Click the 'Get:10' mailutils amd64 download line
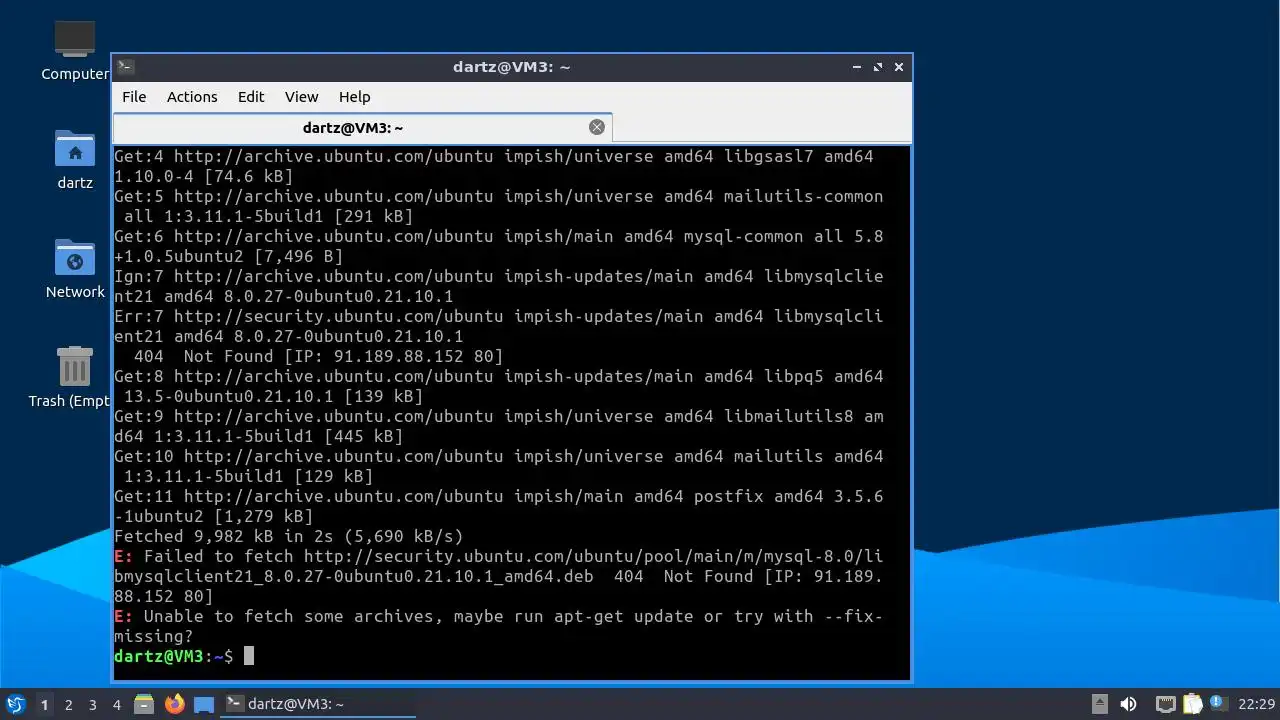Viewport: 1280px width, 720px height. click(x=499, y=466)
